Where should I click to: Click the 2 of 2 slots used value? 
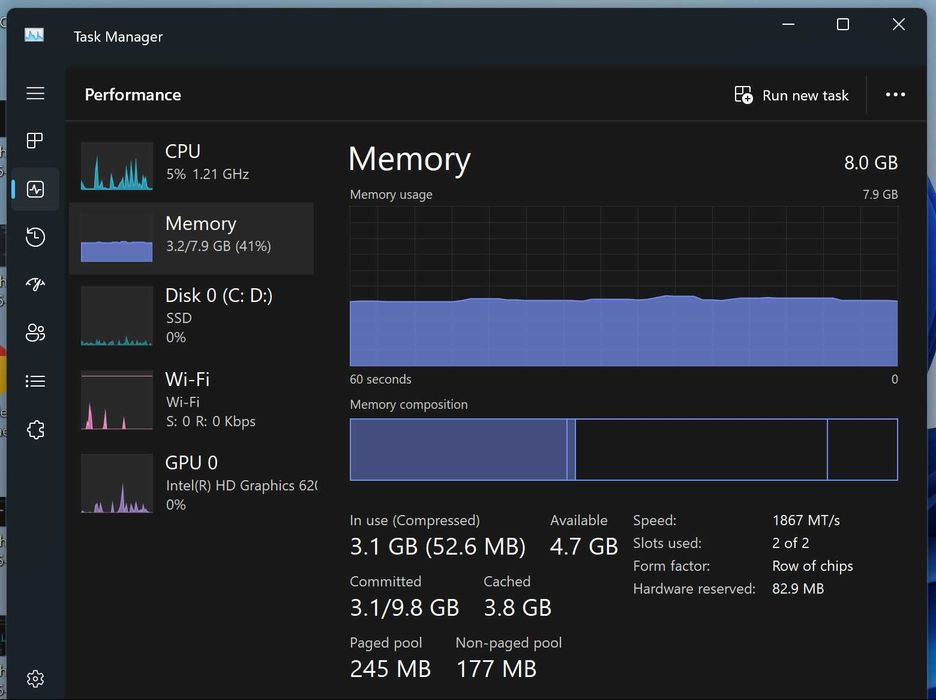[x=790, y=543]
